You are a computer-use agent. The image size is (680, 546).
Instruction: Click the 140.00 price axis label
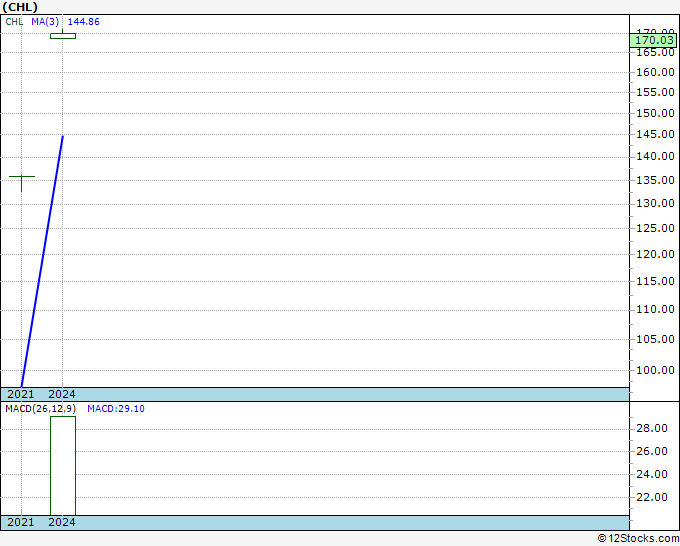(x=655, y=157)
